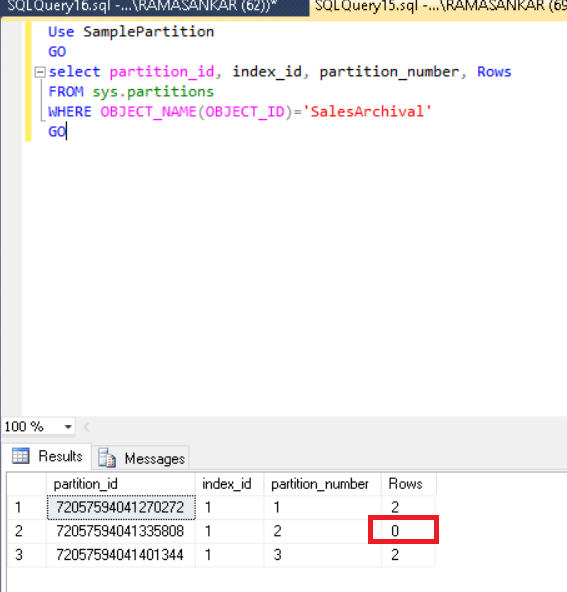The height and width of the screenshot is (592, 567).
Task: Click partition_number in the select list
Action: 389,72
